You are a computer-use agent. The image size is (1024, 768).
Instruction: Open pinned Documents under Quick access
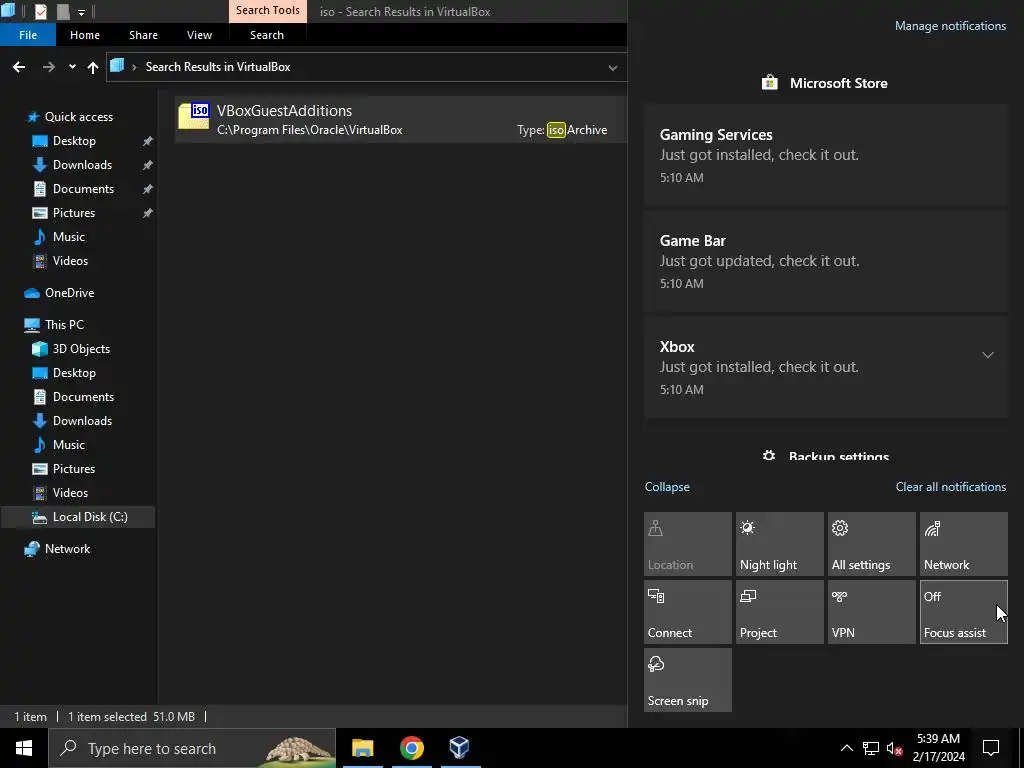coord(83,189)
